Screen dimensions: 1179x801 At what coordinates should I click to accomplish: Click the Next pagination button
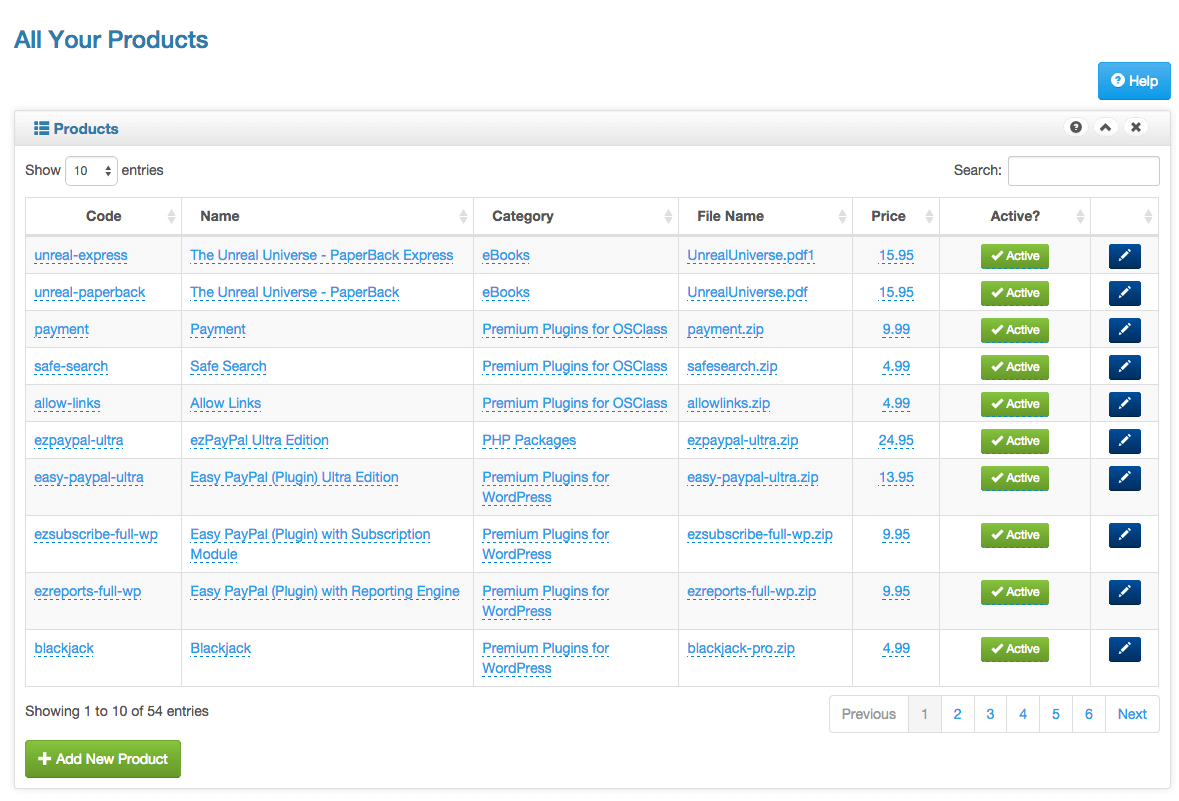pyautogui.click(x=1132, y=714)
